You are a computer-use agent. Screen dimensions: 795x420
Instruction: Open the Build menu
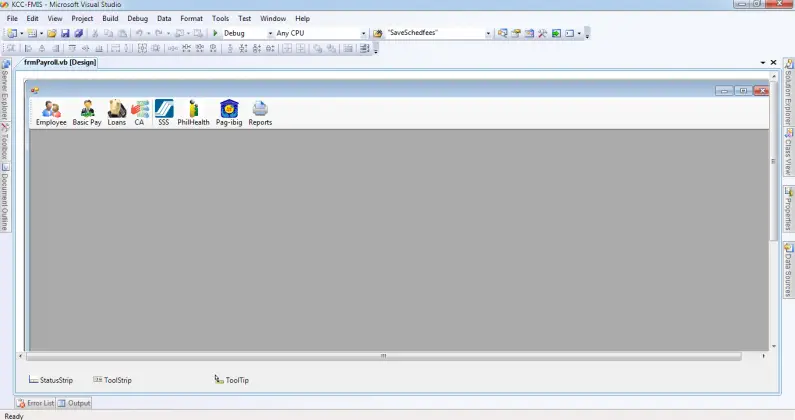pos(110,18)
